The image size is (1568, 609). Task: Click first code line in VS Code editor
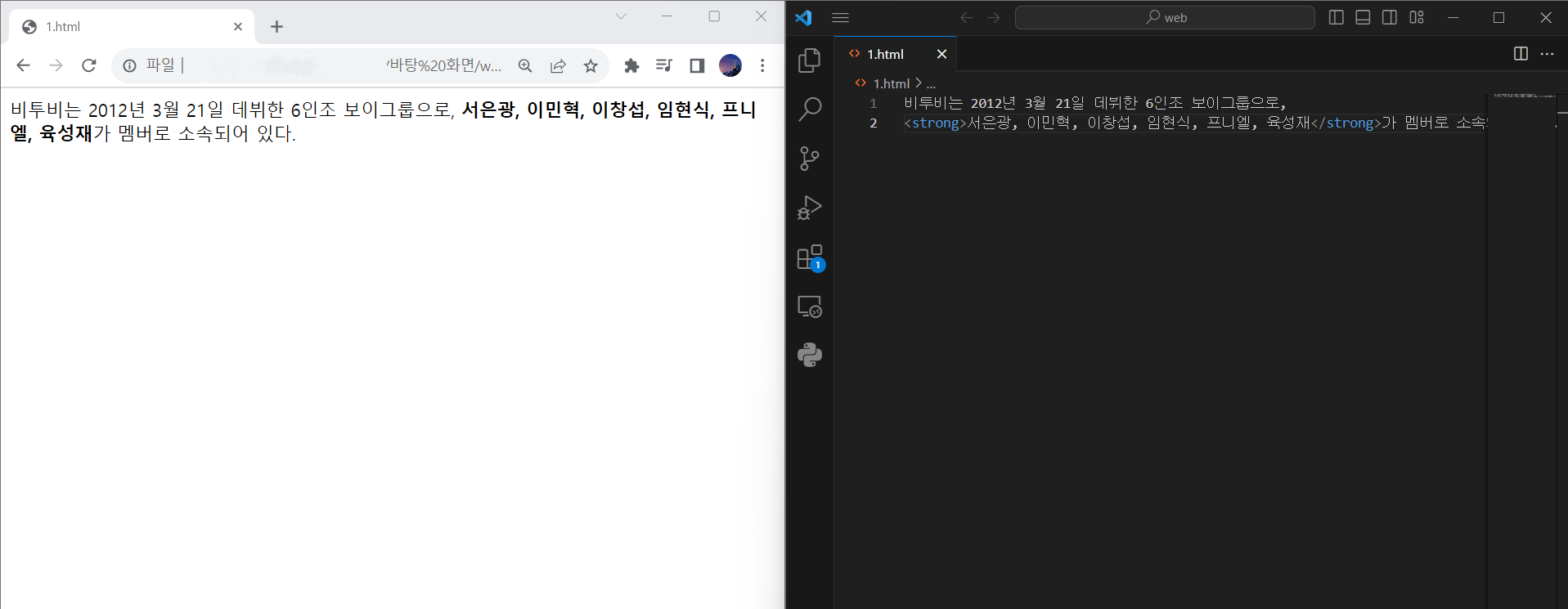(1094, 103)
